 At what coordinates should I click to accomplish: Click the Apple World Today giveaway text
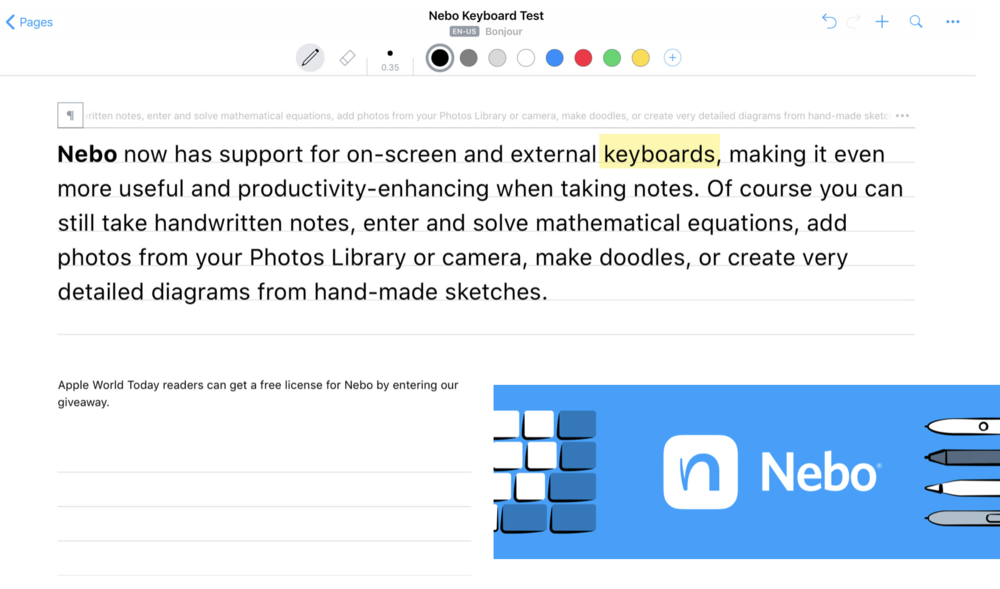258,393
